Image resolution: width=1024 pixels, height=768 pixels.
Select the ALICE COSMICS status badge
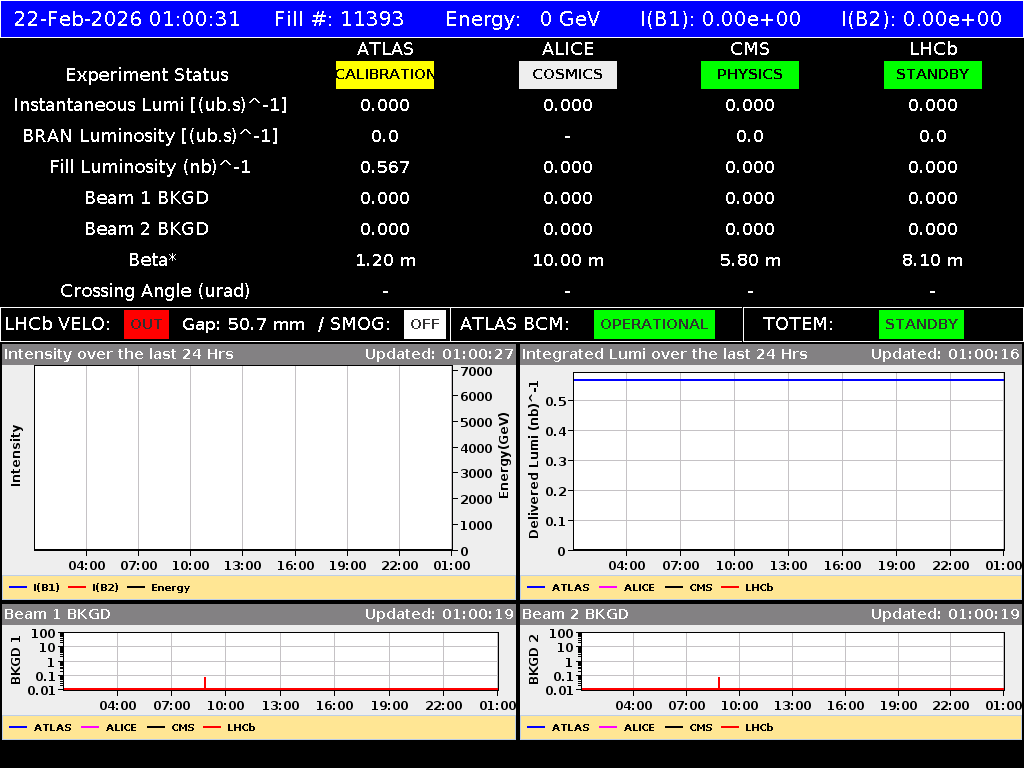pos(567,74)
